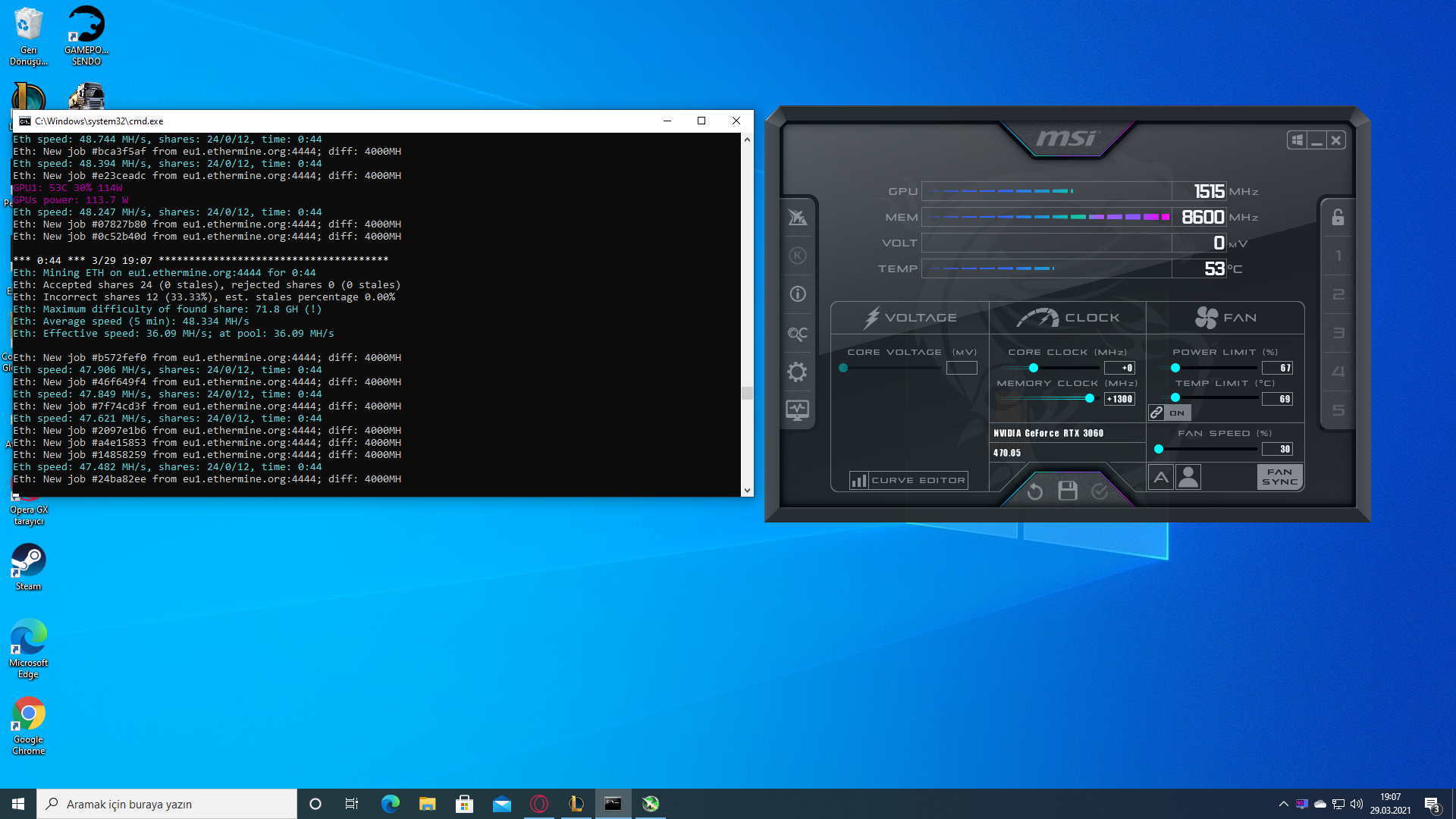Open the hardware monitor window icon
The image size is (1456, 819).
[x=797, y=410]
